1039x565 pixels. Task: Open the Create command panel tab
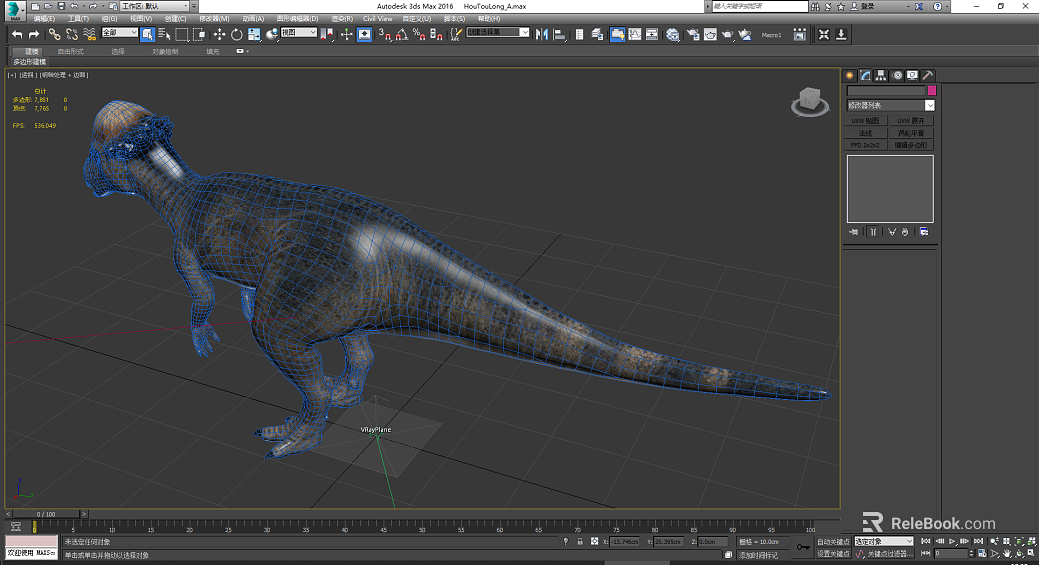[850, 76]
